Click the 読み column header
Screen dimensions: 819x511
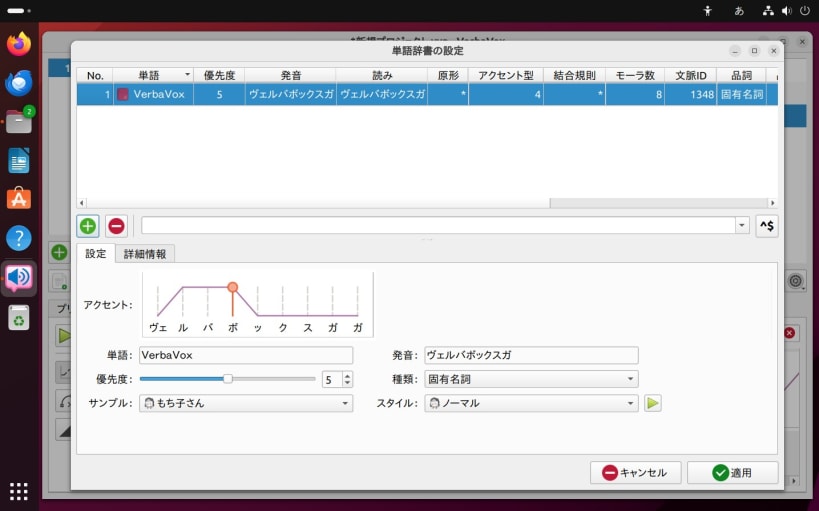382,75
